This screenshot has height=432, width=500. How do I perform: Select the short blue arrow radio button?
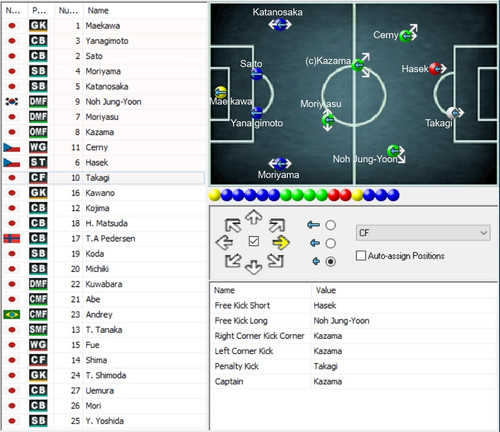[330, 262]
